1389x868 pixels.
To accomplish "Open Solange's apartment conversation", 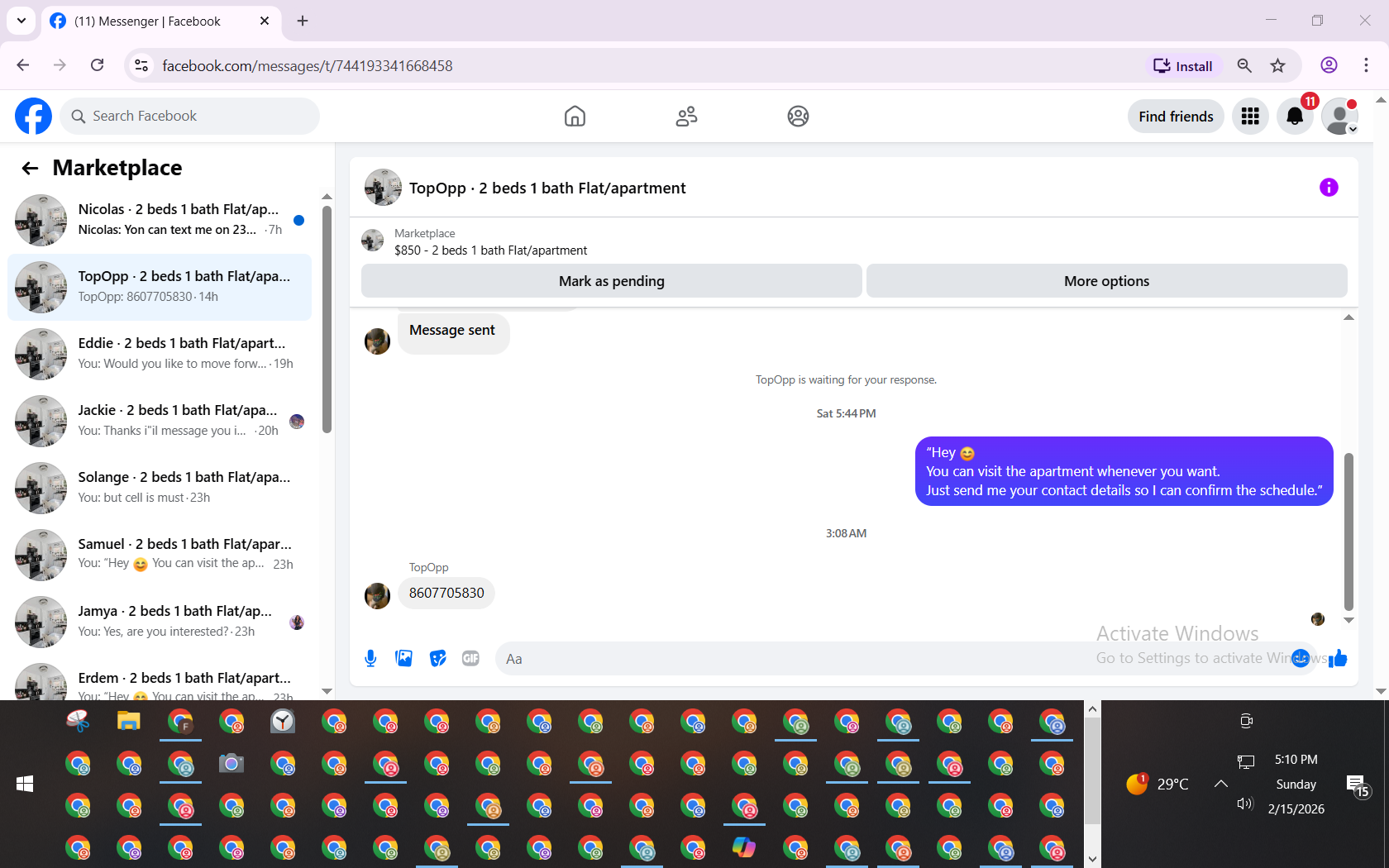I will (x=160, y=488).
